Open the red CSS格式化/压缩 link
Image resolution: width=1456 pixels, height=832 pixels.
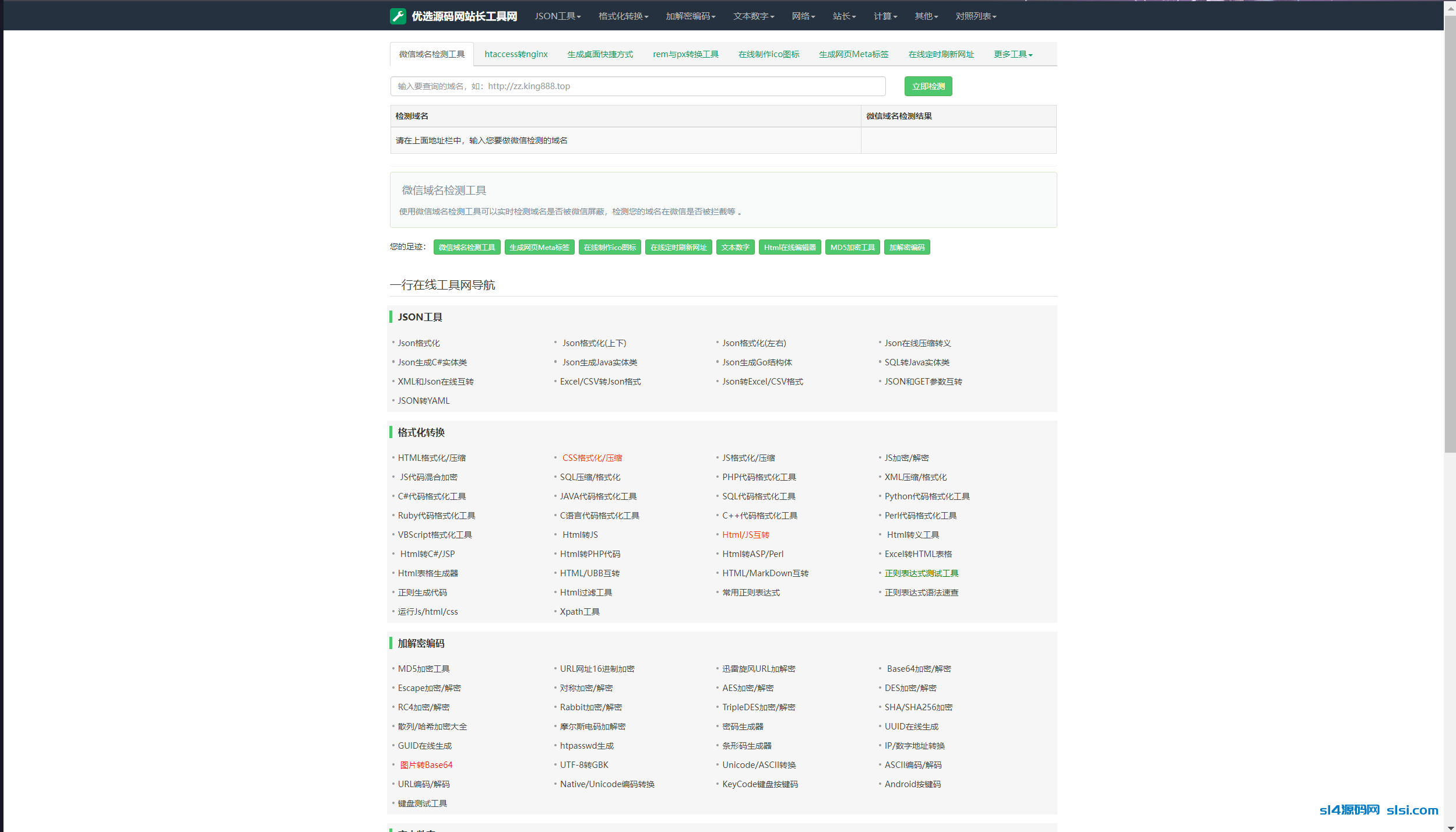point(592,458)
